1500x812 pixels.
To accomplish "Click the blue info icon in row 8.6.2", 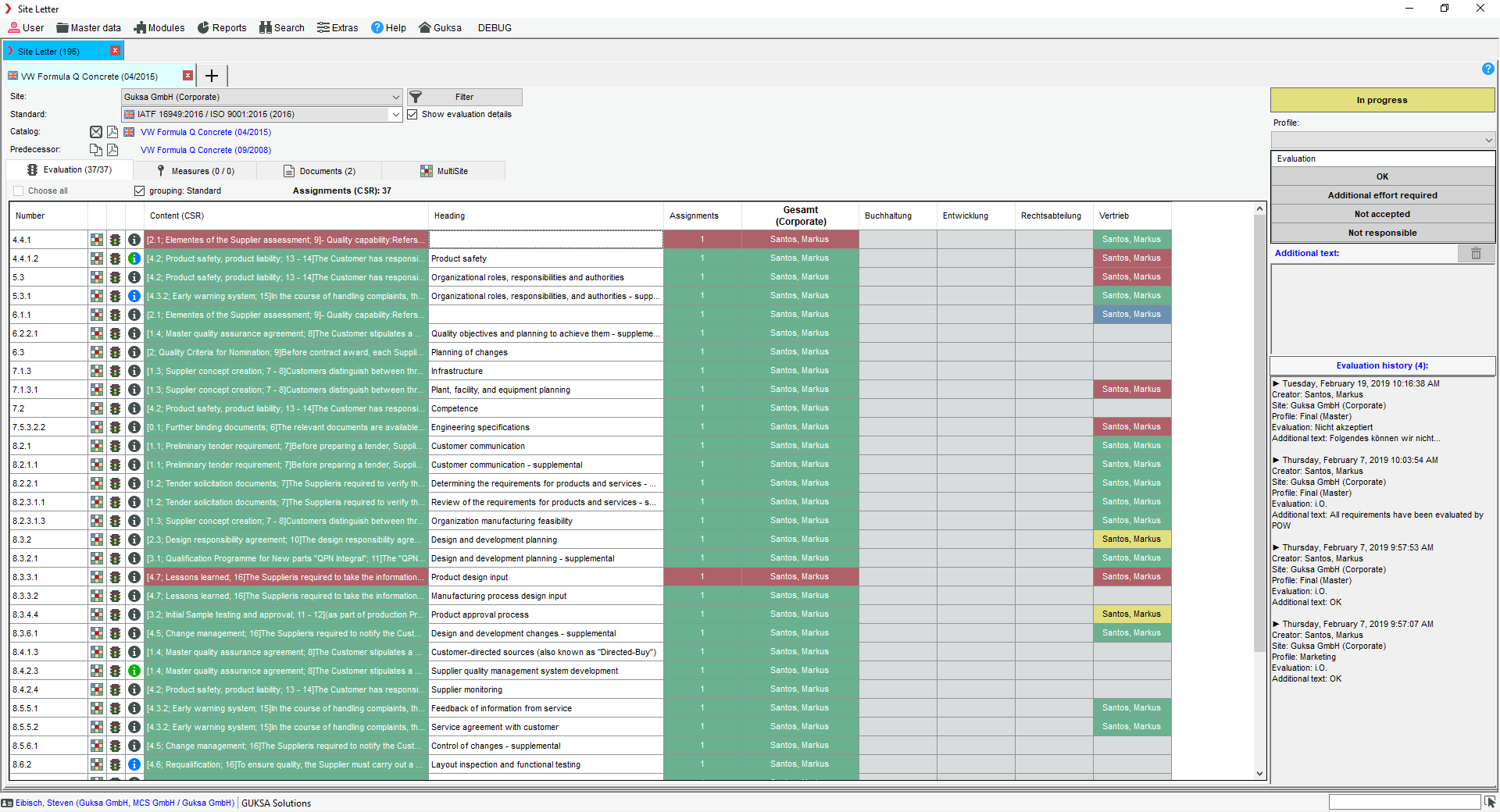I will point(134,764).
